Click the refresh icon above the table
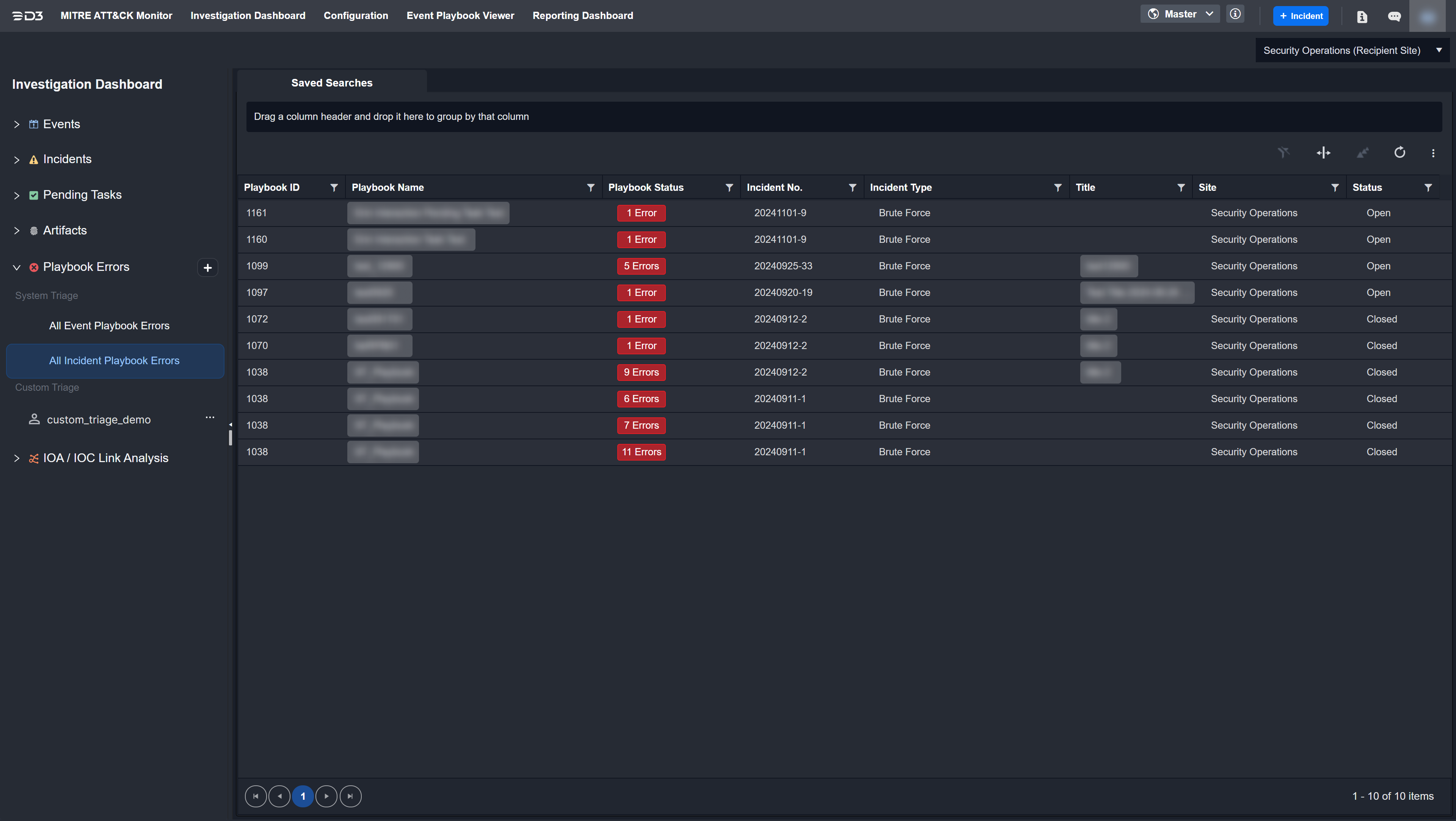Viewport: 1456px width, 821px height. pyautogui.click(x=1399, y=153)
